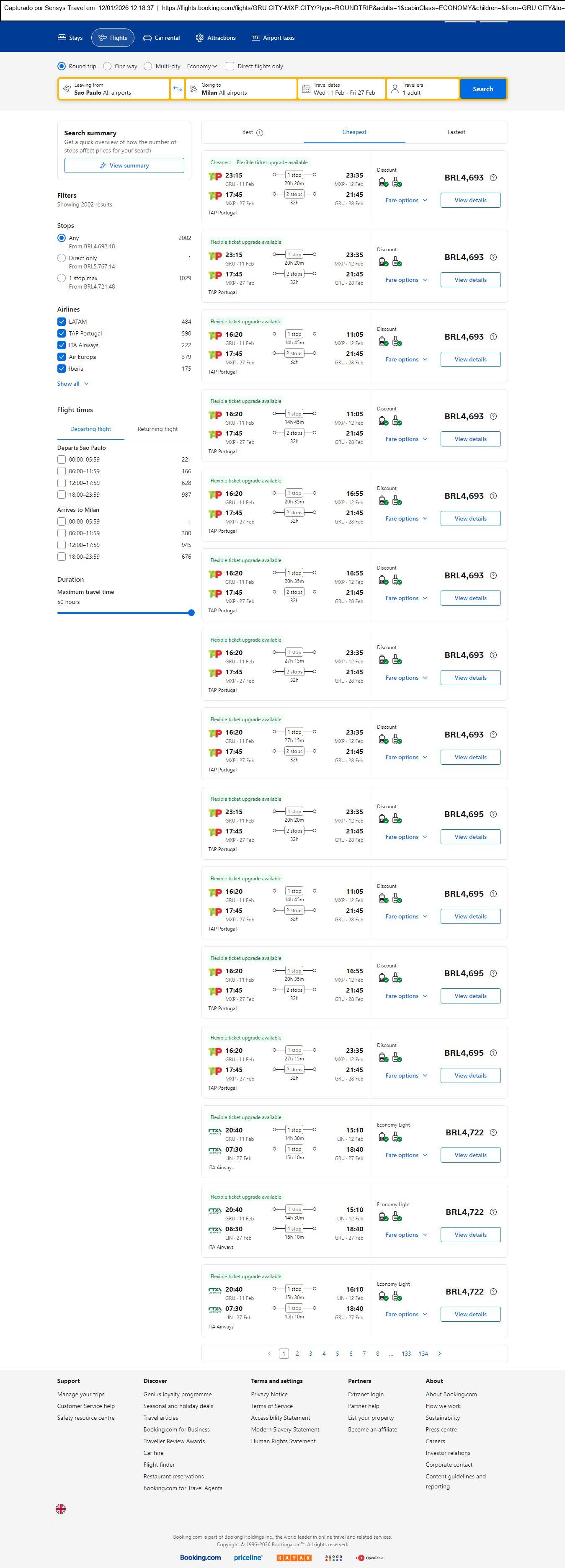The image size is (565, 1568).
Task: Switch to the Returning flight tab
Action: 157,429
